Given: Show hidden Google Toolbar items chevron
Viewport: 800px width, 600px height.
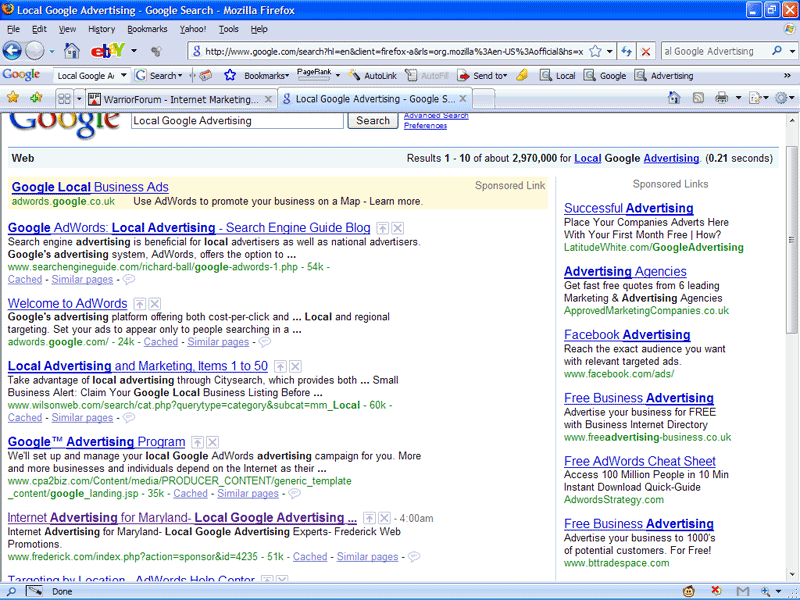Looking at the screenshot, I should pos(787,76).
